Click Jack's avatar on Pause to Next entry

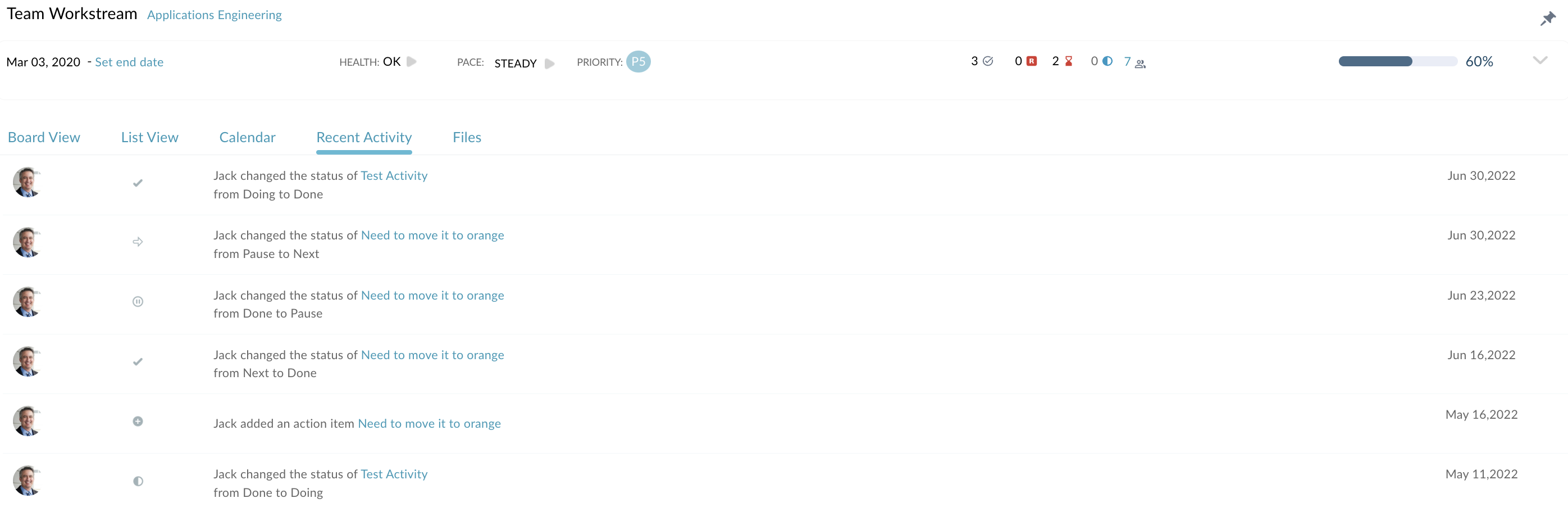pyautogui.click(x=27, y=242)
